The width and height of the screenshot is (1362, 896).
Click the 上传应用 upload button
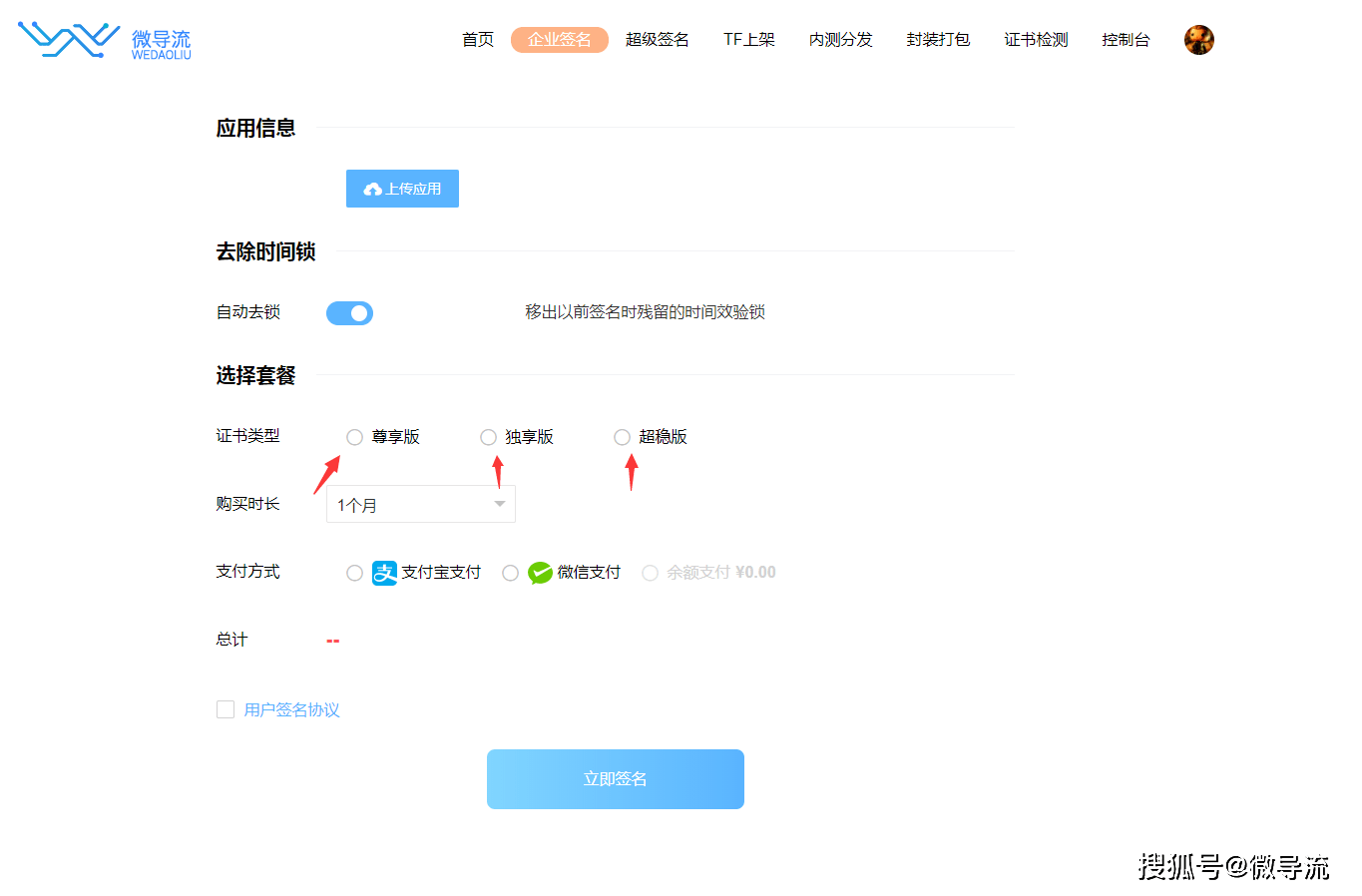402,189
